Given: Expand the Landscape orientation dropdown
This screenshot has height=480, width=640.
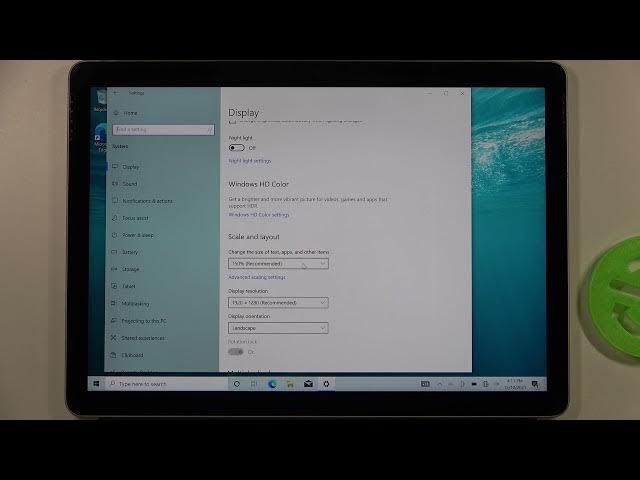Looking at the screenshot, I should pos(278,328).
